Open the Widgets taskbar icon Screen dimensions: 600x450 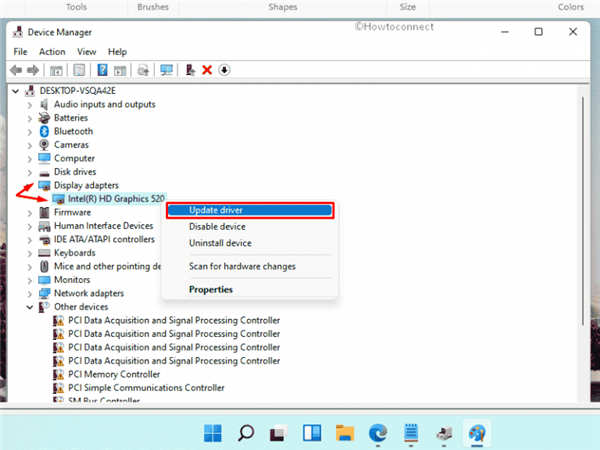point(312,433)
